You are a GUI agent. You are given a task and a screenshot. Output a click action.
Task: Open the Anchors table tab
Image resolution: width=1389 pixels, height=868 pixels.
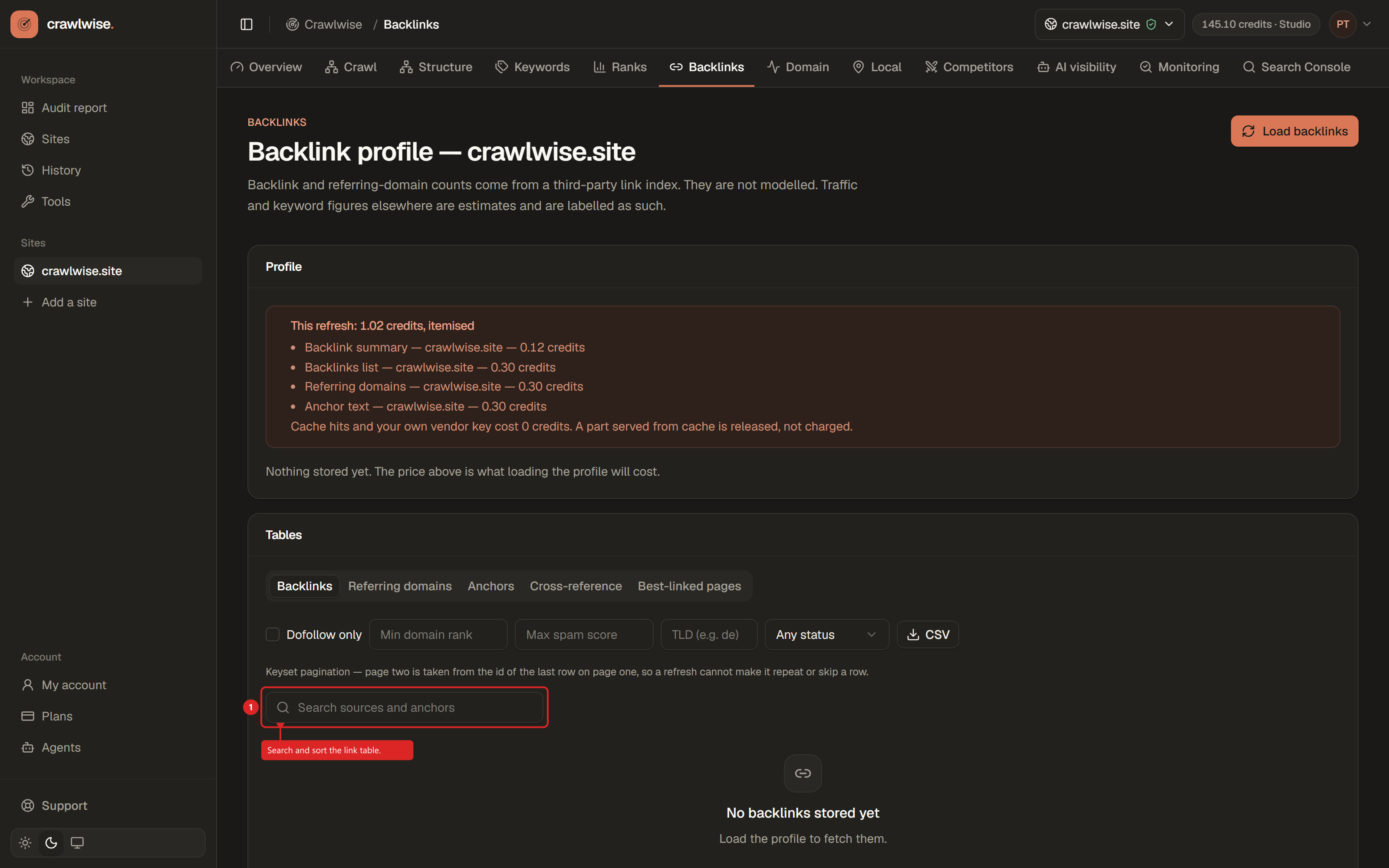[491, 586]
